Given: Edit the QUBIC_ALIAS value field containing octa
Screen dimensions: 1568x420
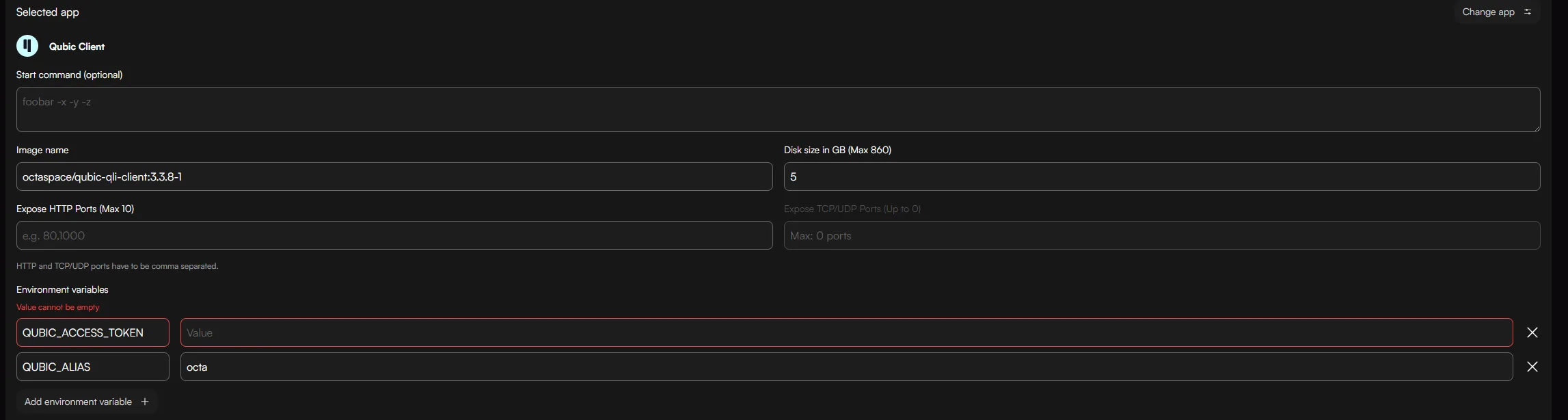Looking at the screenshot, I should click(x=846, y=367).
